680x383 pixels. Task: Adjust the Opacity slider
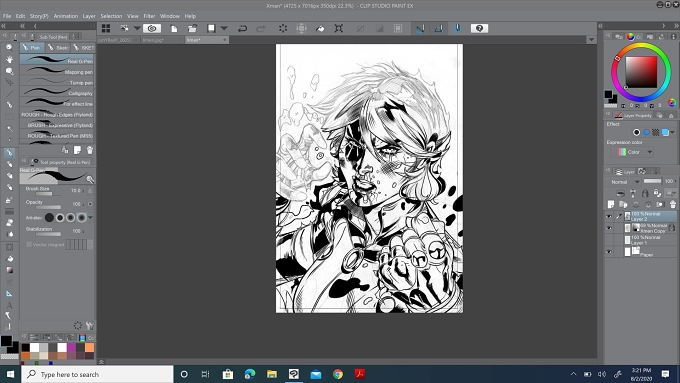(48, 207)
